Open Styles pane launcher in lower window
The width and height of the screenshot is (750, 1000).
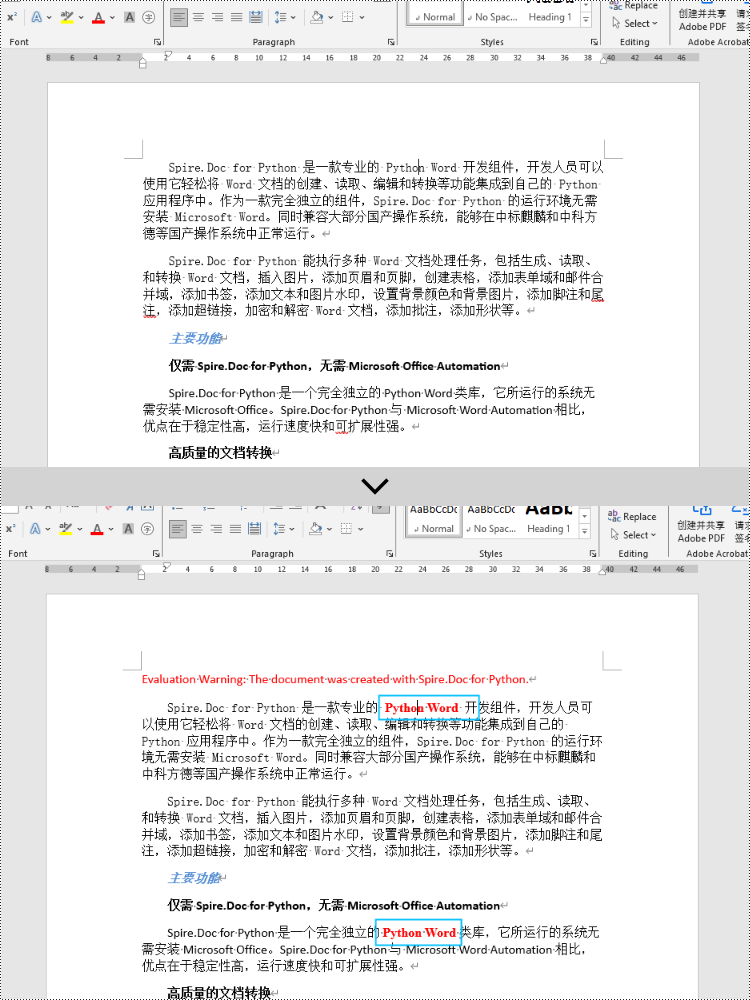tap(594, 554)
